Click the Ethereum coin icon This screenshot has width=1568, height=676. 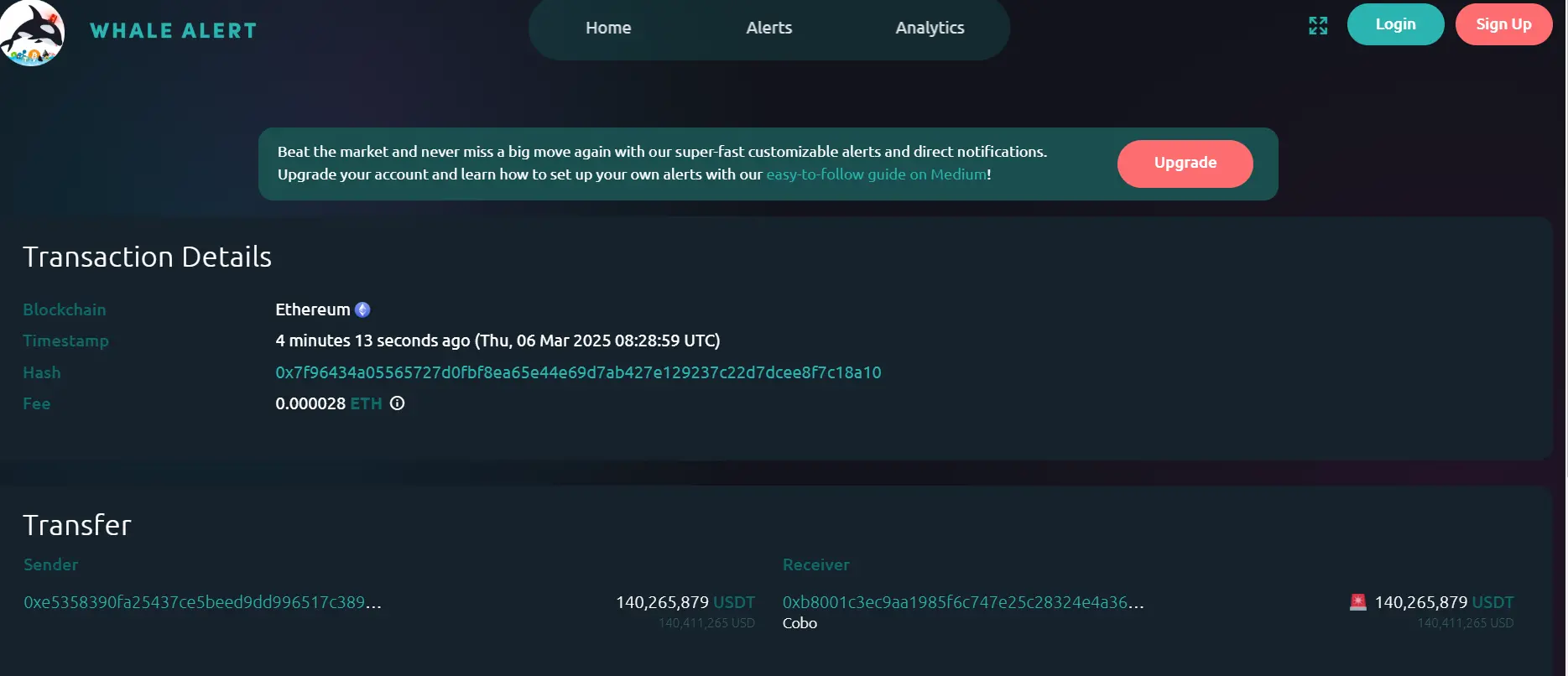pos(362,309)
